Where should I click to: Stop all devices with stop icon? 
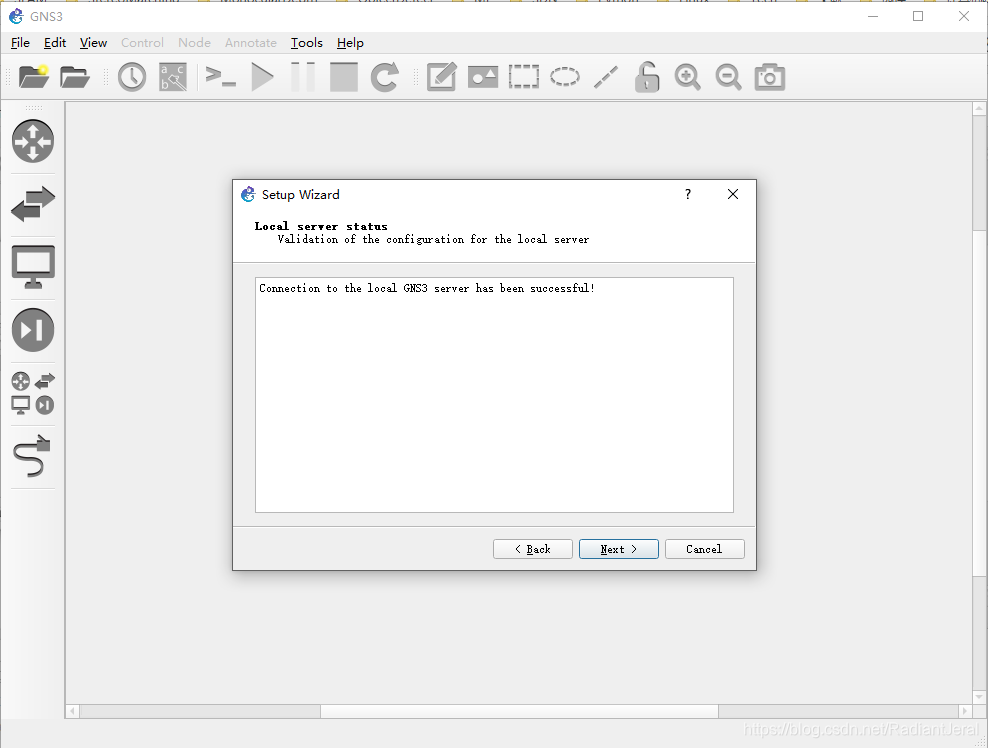pyautogui.click(x=344, y=77)
